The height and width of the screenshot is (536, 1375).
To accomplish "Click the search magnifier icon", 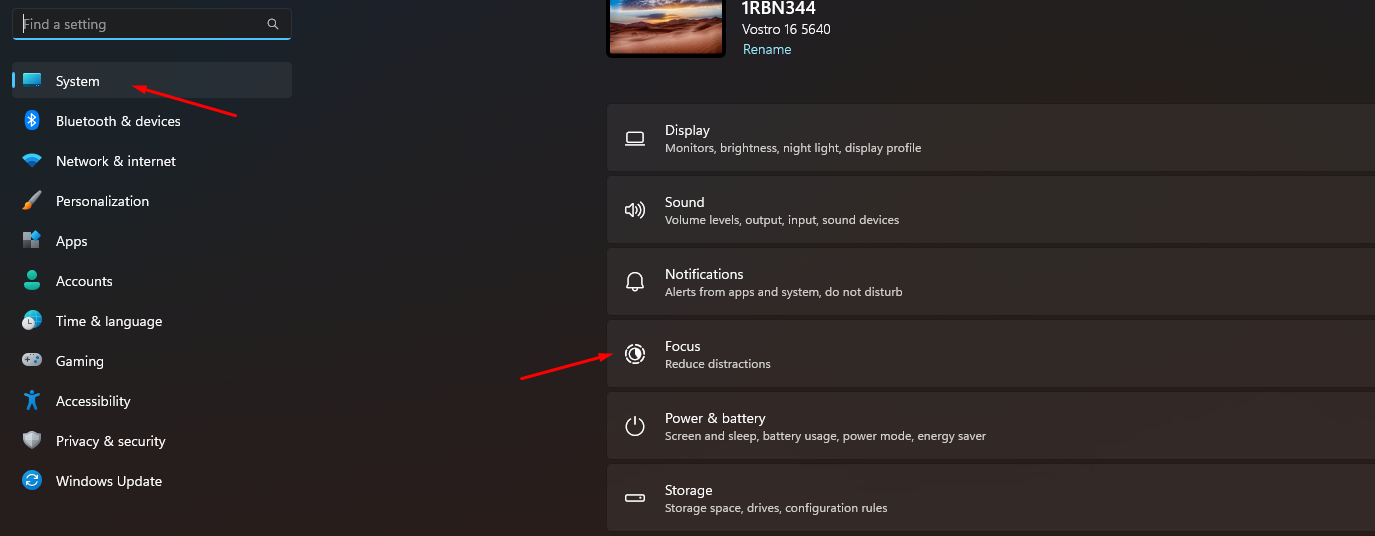I will point(273,24).
